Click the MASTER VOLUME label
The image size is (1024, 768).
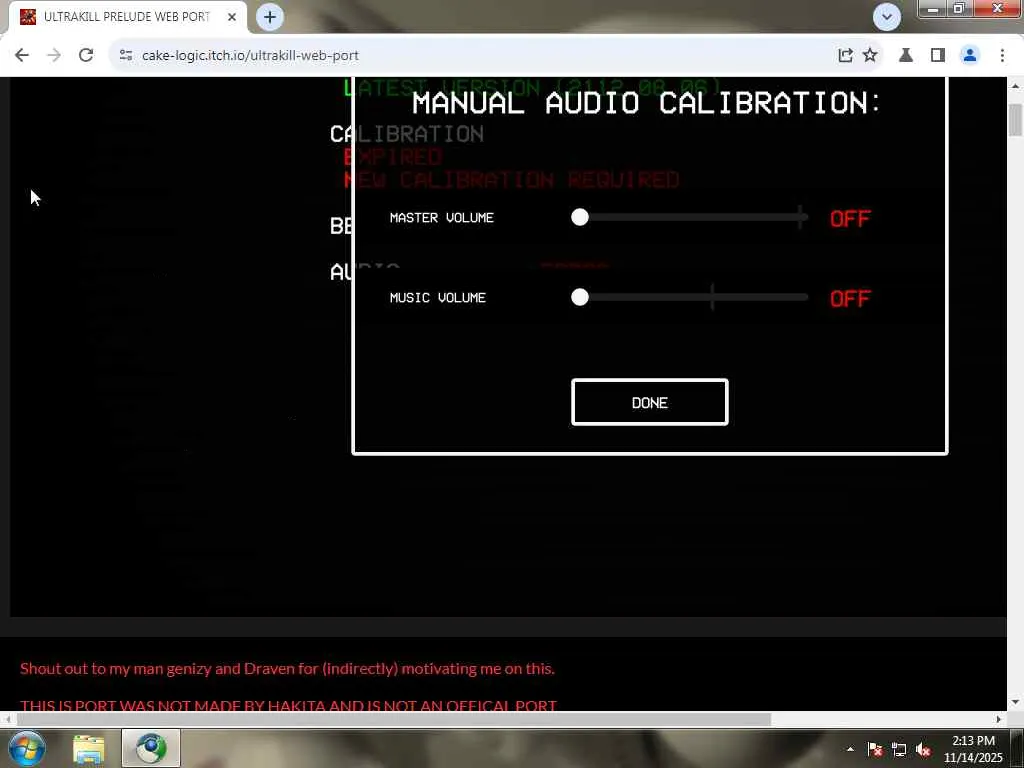pos(441,217)
